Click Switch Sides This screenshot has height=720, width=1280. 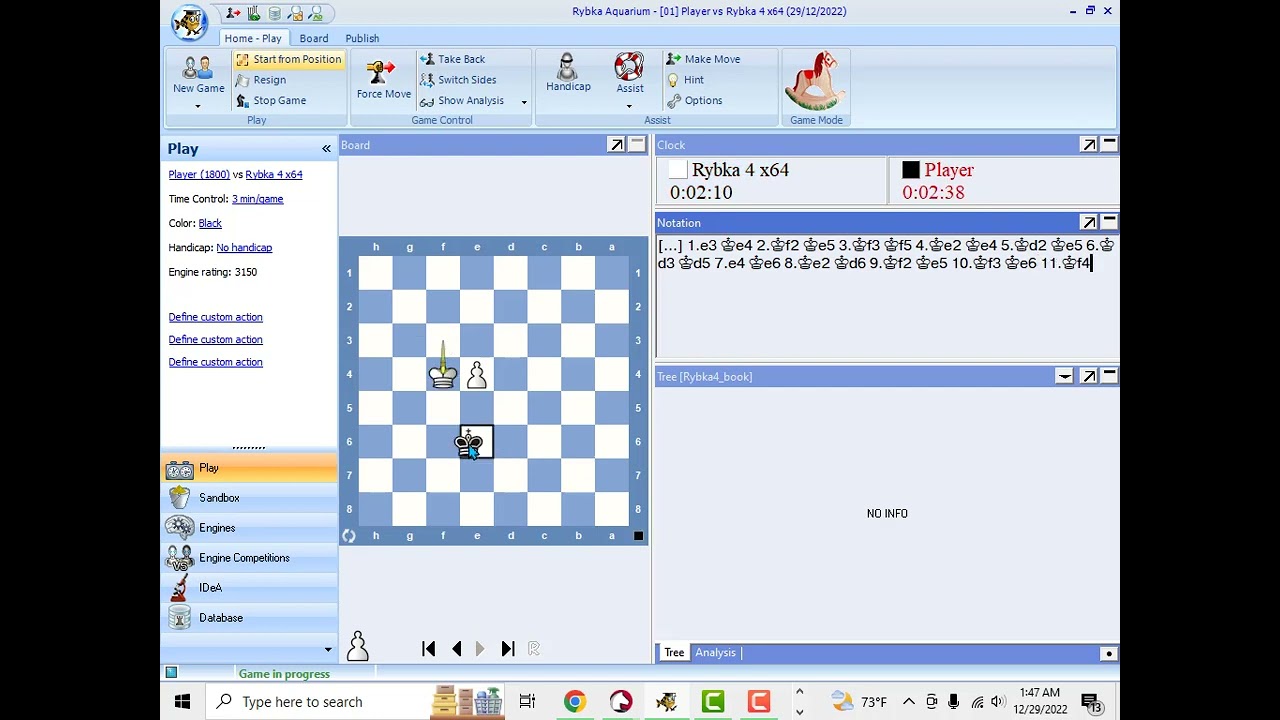coord(457,80)
